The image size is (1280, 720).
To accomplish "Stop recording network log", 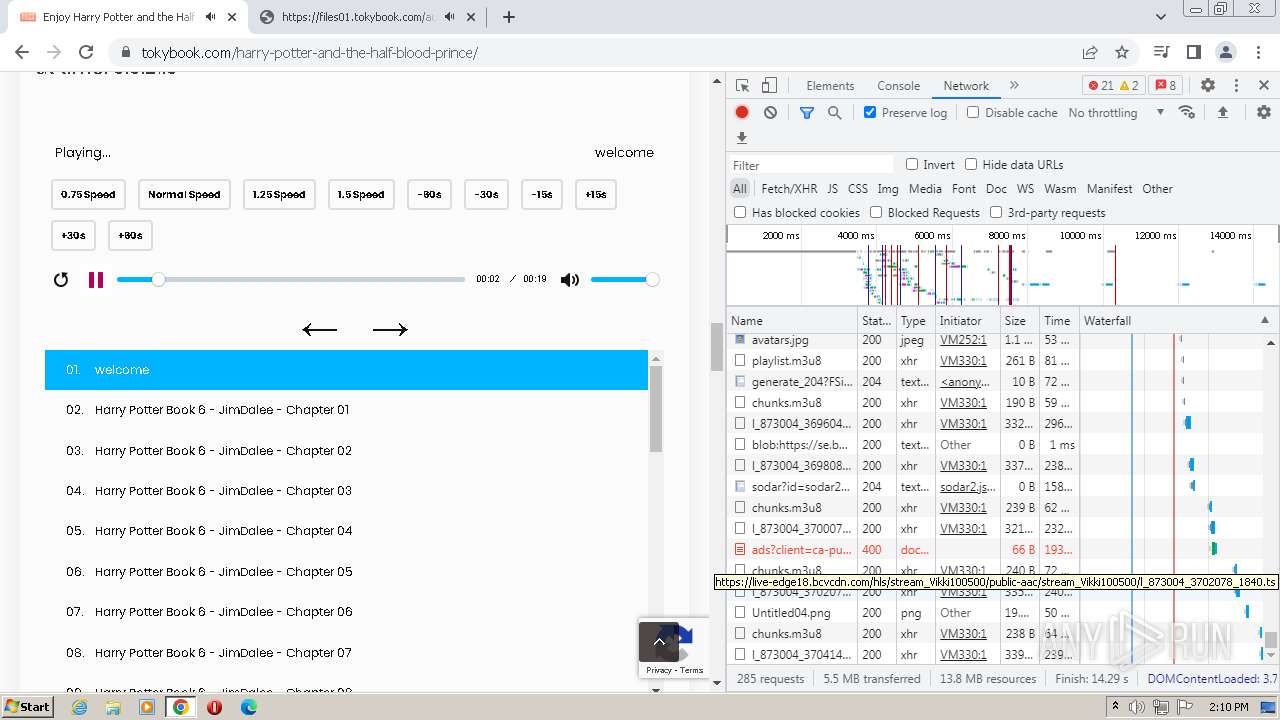I will coord(742,113).
